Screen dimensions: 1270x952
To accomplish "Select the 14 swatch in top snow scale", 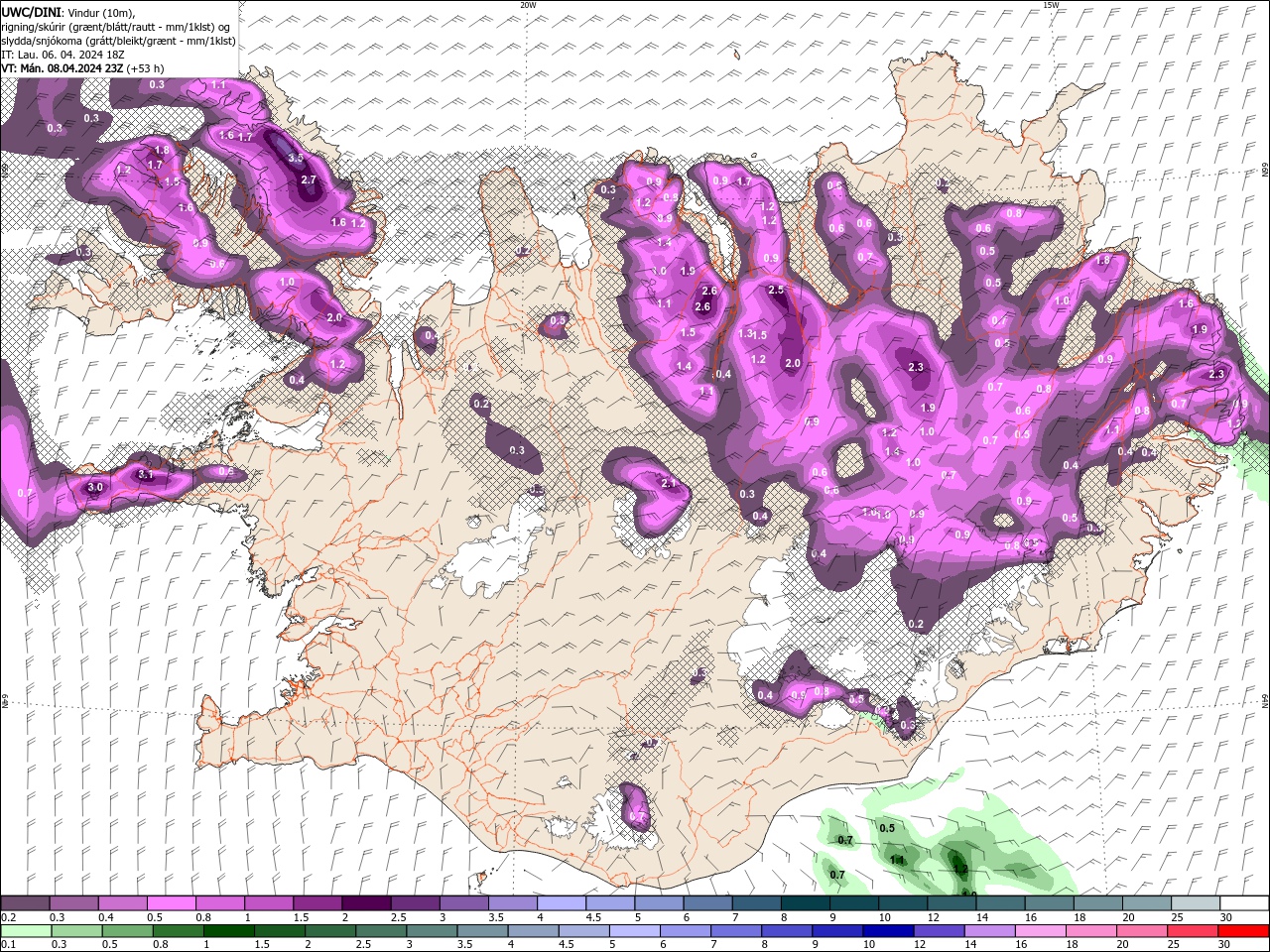I will point(1001,903).
